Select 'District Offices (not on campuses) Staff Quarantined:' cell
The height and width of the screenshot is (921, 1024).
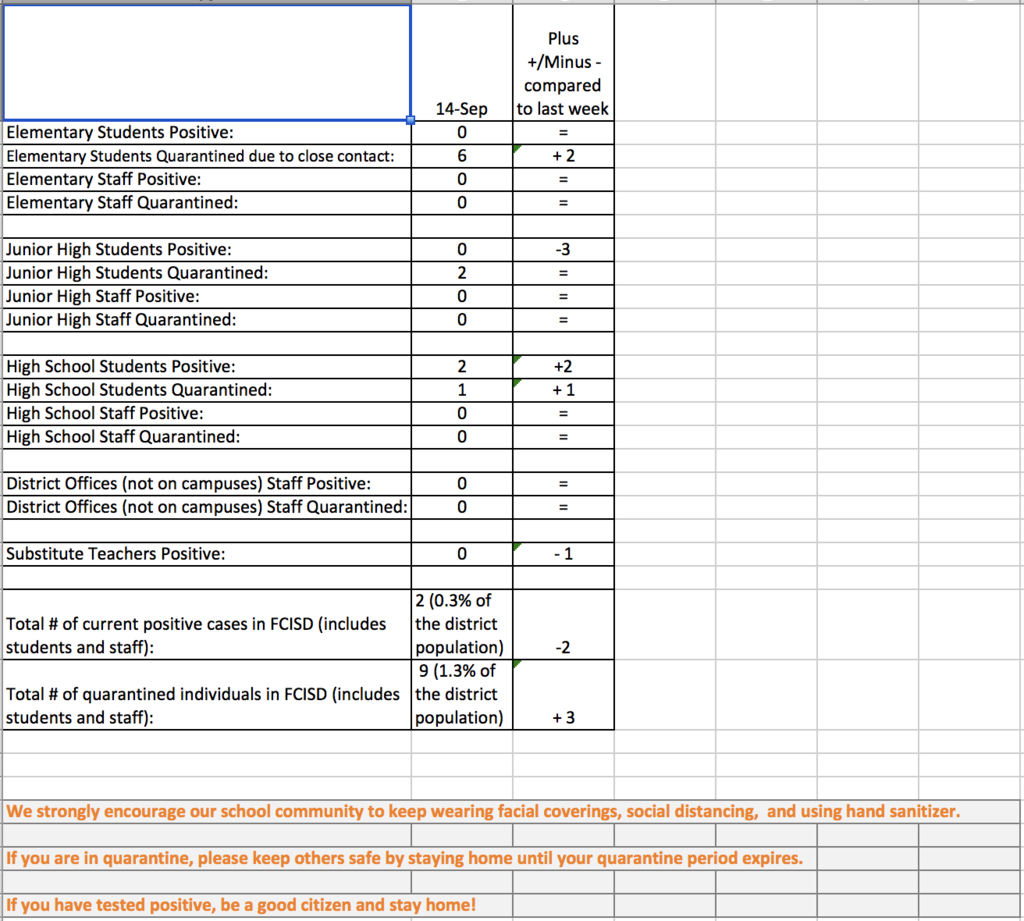207,508
